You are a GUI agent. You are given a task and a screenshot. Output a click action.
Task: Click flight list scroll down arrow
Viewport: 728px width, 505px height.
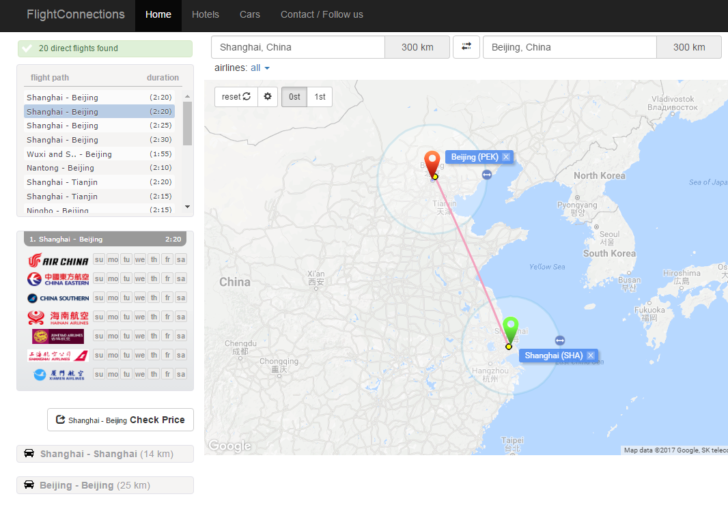(188, 207)
